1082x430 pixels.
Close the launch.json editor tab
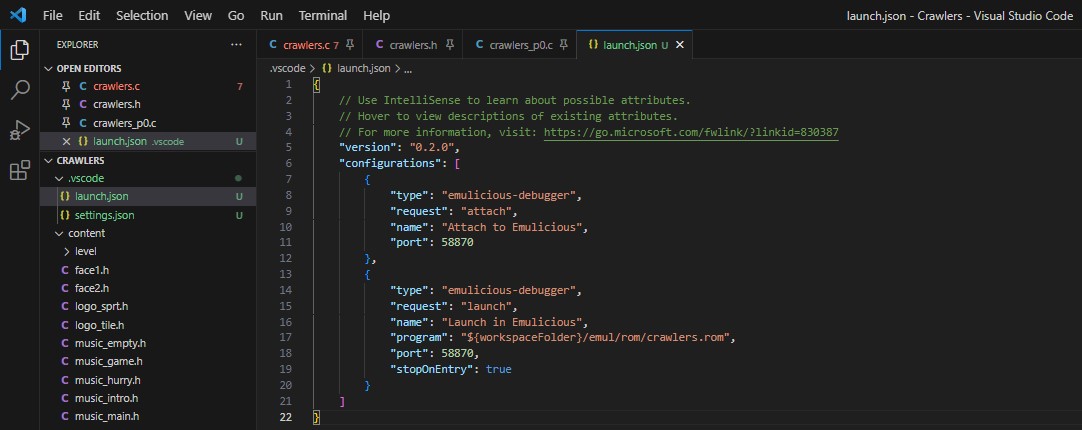680,45
